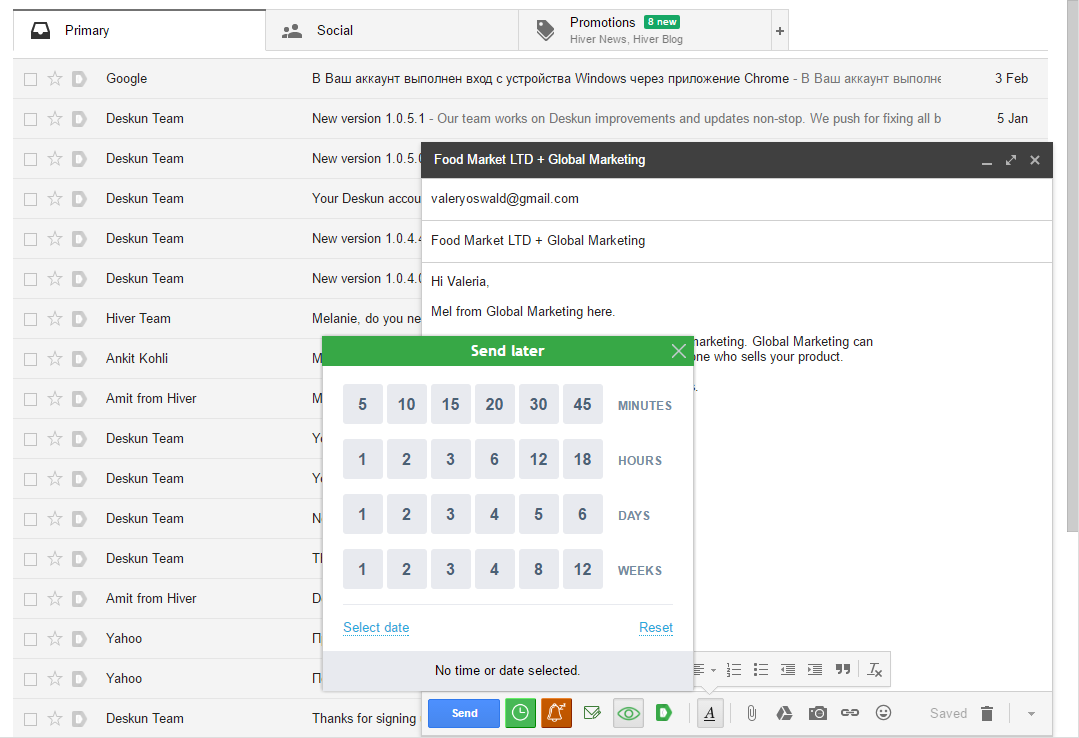The height and width of the screenshot is (738, 1079).
Task: Star the Deskun Team email dated 5 Jan
Action: tap(55, 118)
